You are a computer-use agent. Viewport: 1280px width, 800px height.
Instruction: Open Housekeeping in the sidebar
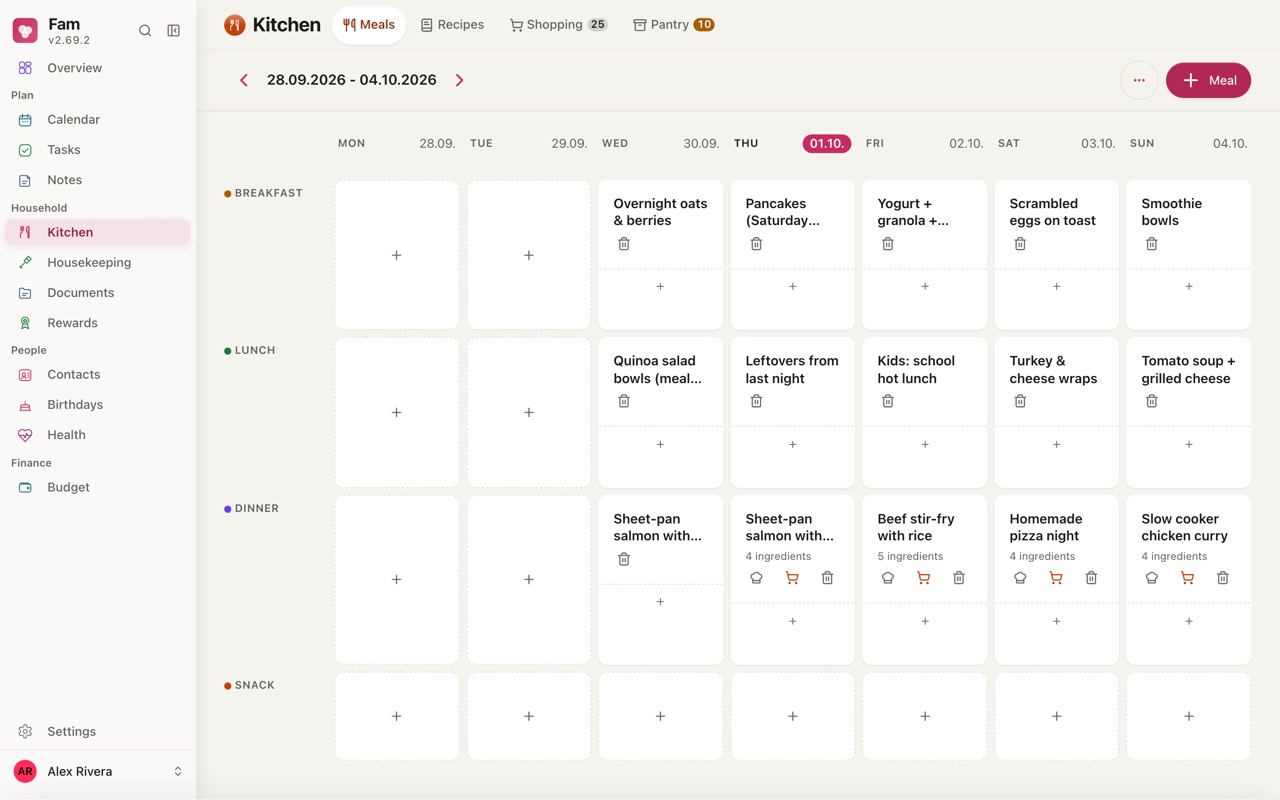pos(98,262)
